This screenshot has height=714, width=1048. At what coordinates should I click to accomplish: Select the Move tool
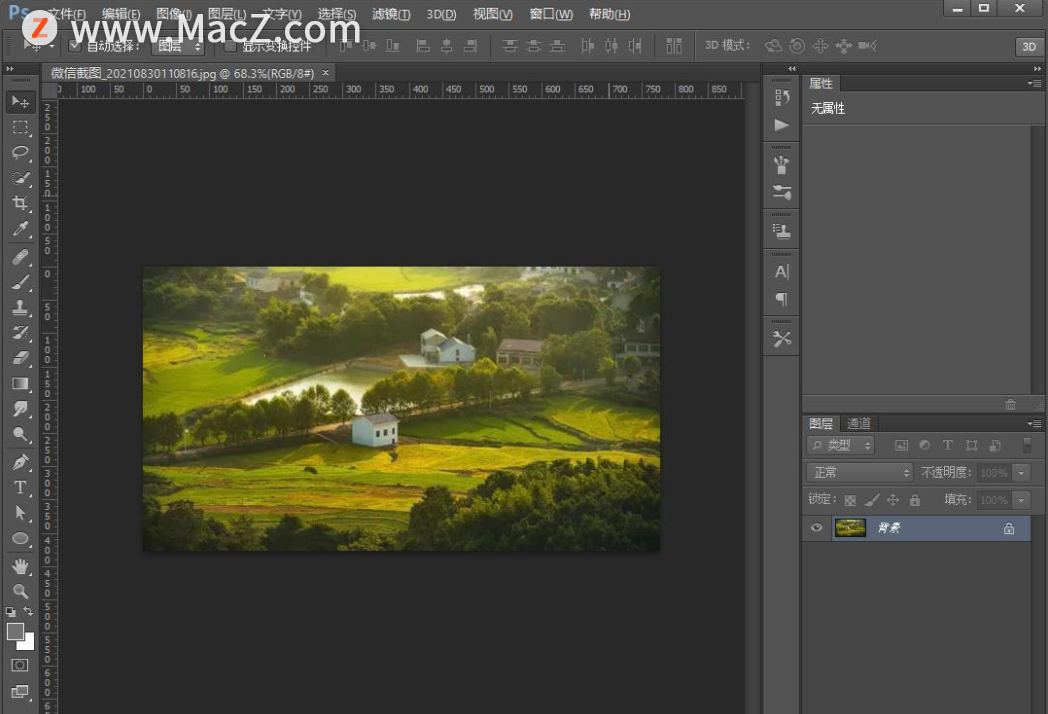pyautogui.click(x=20, y=102)
